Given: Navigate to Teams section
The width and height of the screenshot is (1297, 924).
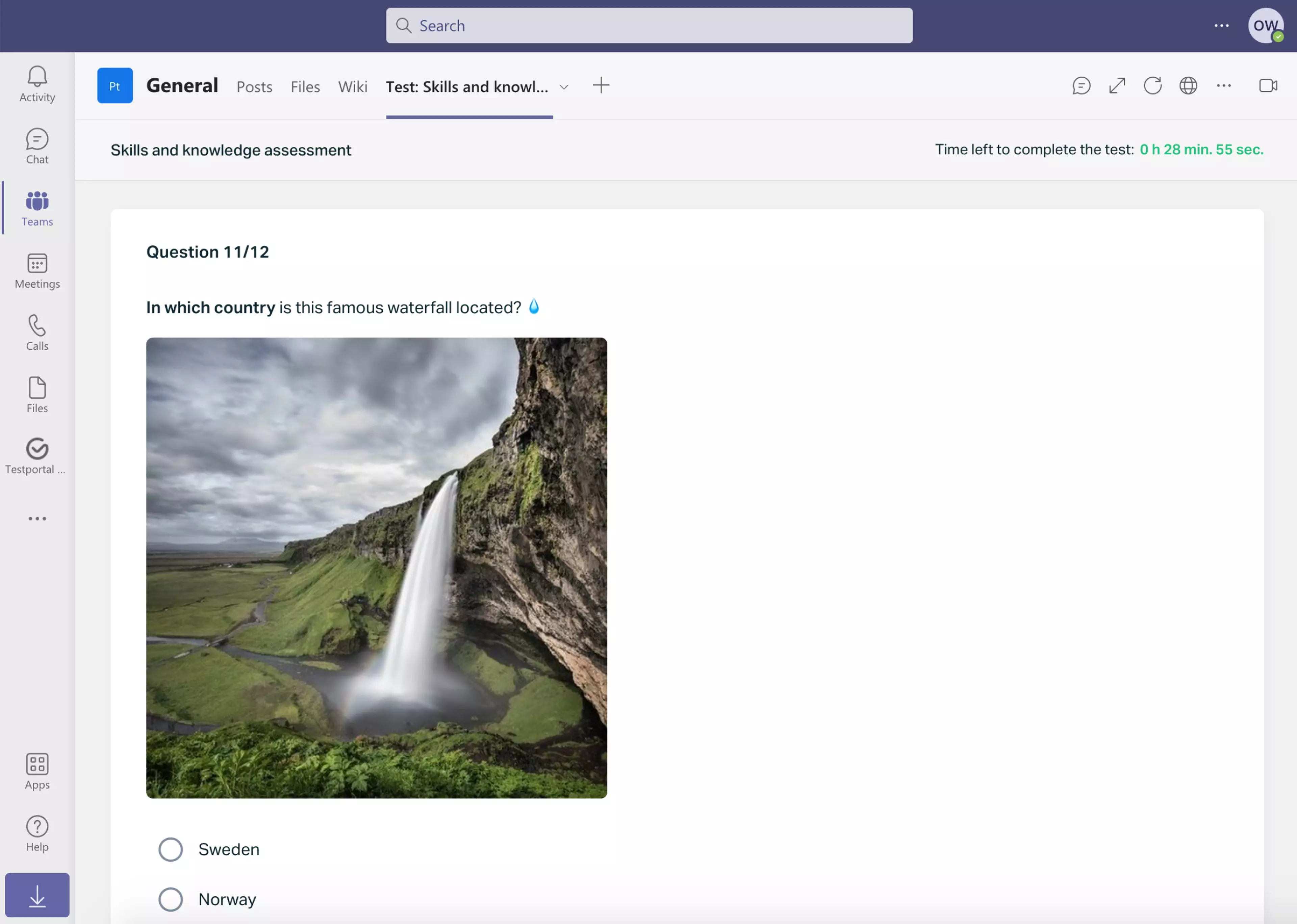Looking at the screenshot, I should tap(37, 208).
